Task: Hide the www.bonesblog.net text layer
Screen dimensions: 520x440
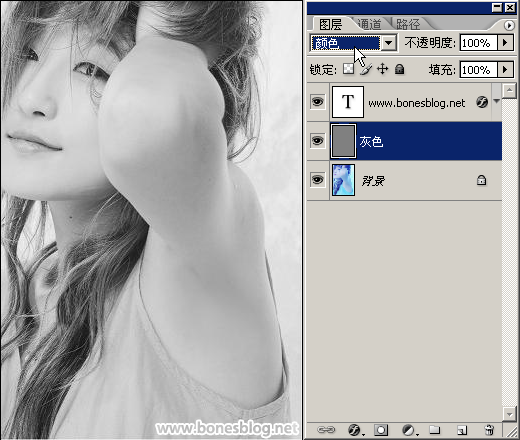Action: (317, 101)
